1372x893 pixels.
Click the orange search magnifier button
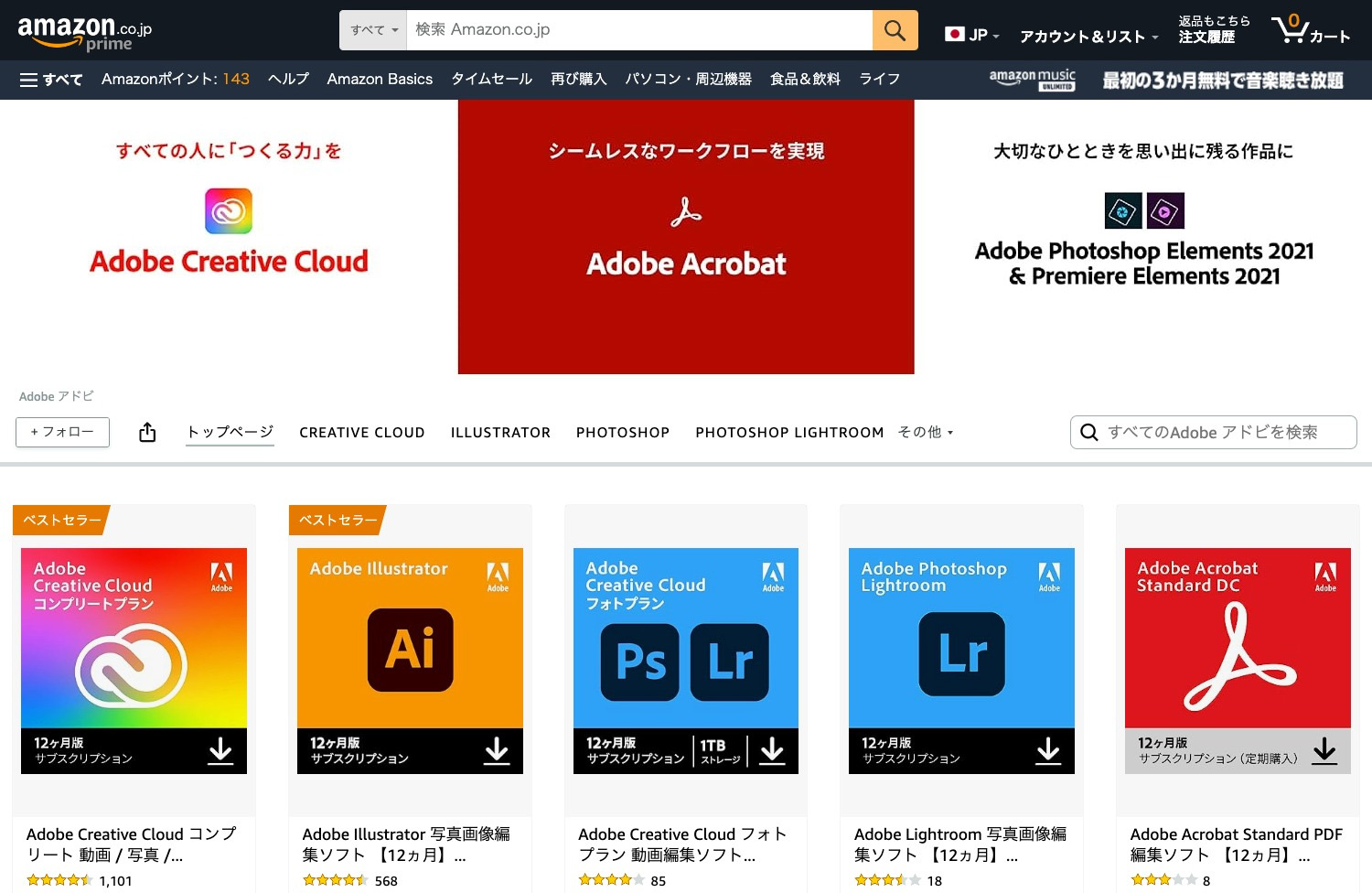click(895, 30)
